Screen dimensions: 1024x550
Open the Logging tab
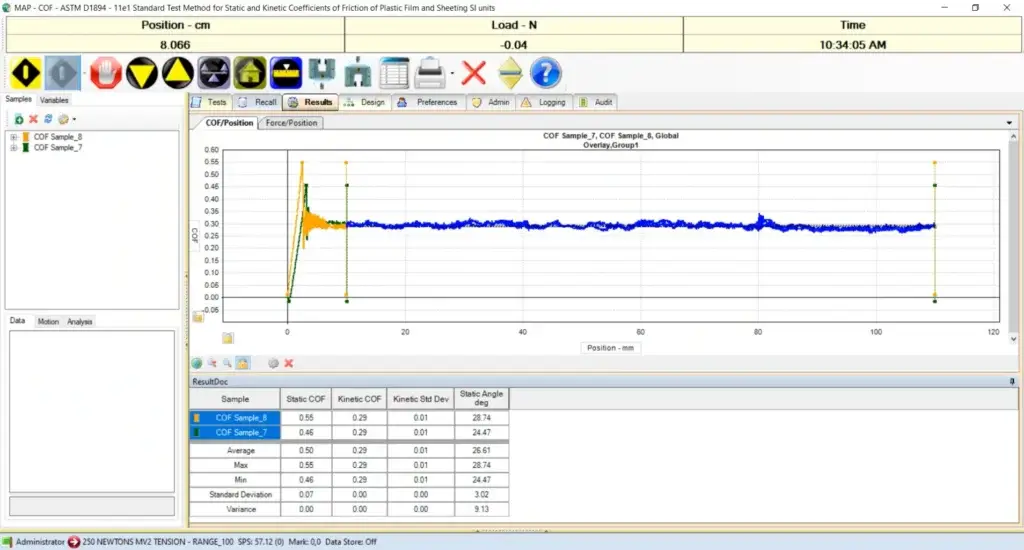point(544,102)
